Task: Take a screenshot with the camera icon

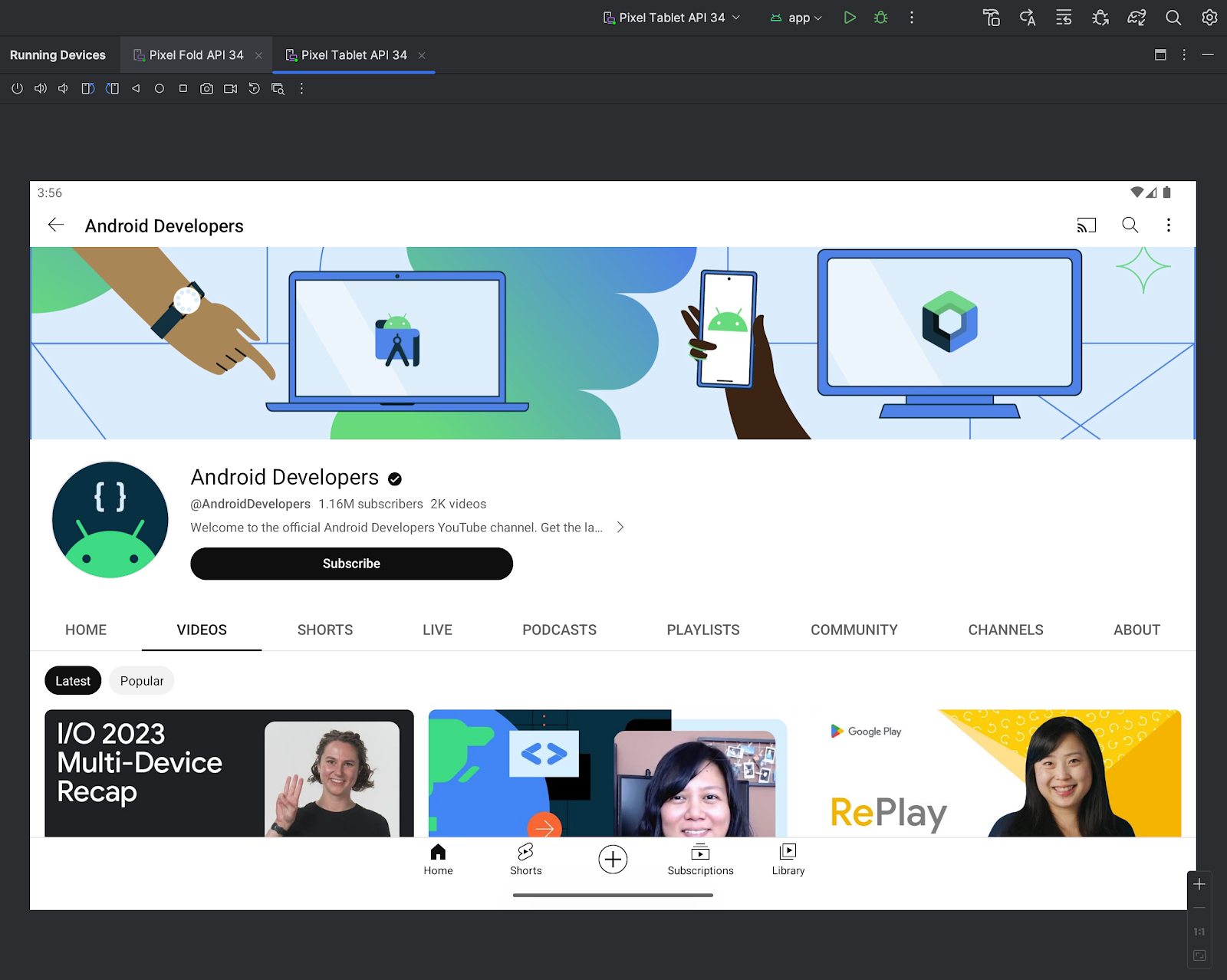Action: pos(207,89)
